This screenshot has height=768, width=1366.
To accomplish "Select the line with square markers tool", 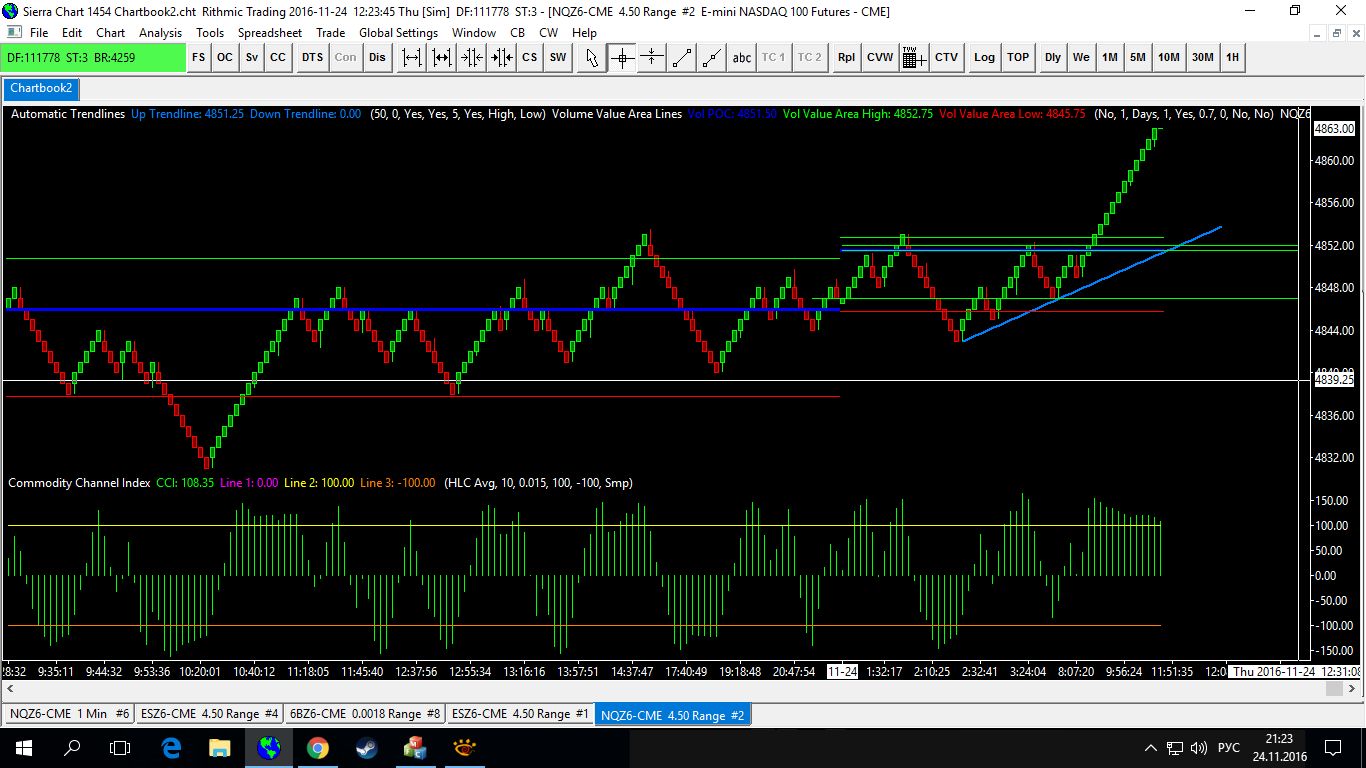I will pyautogui.click(x=682, y=57).
